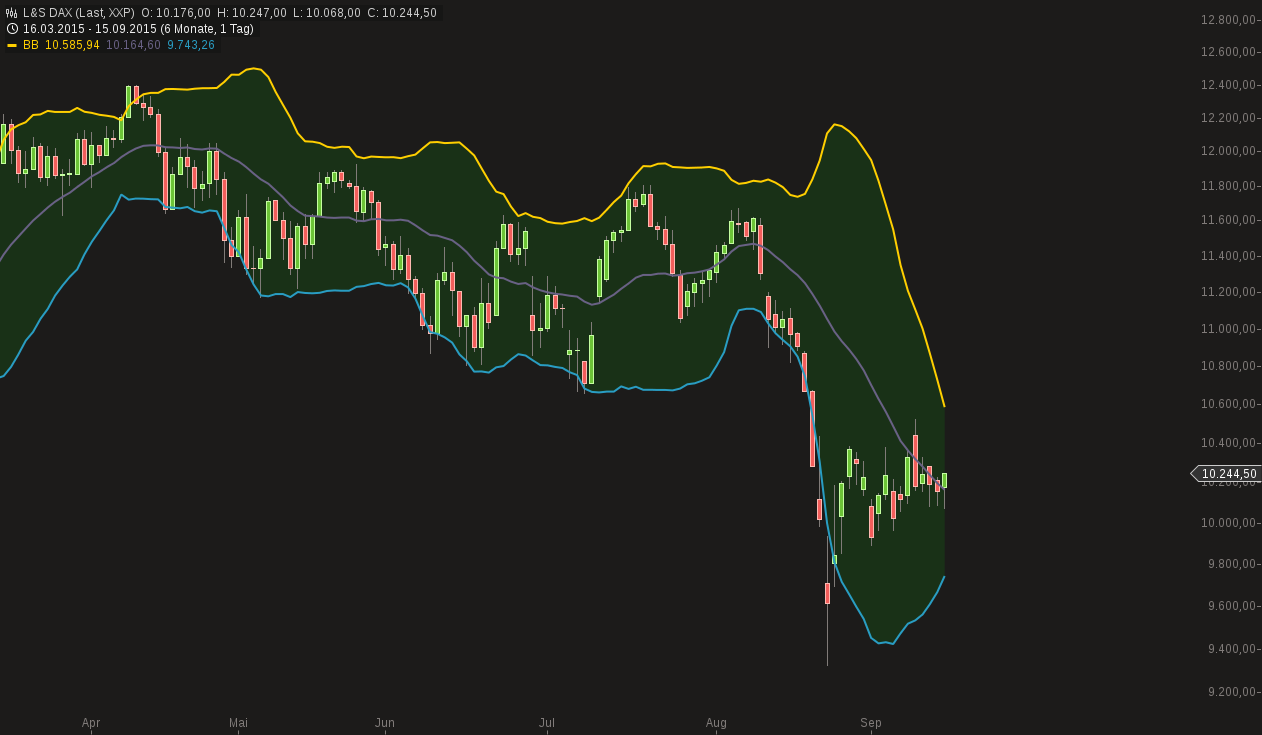This screenshot has width=1262, height=735.
Task: Select the Apr label on the time axis
Action: [x=91, y=722]
